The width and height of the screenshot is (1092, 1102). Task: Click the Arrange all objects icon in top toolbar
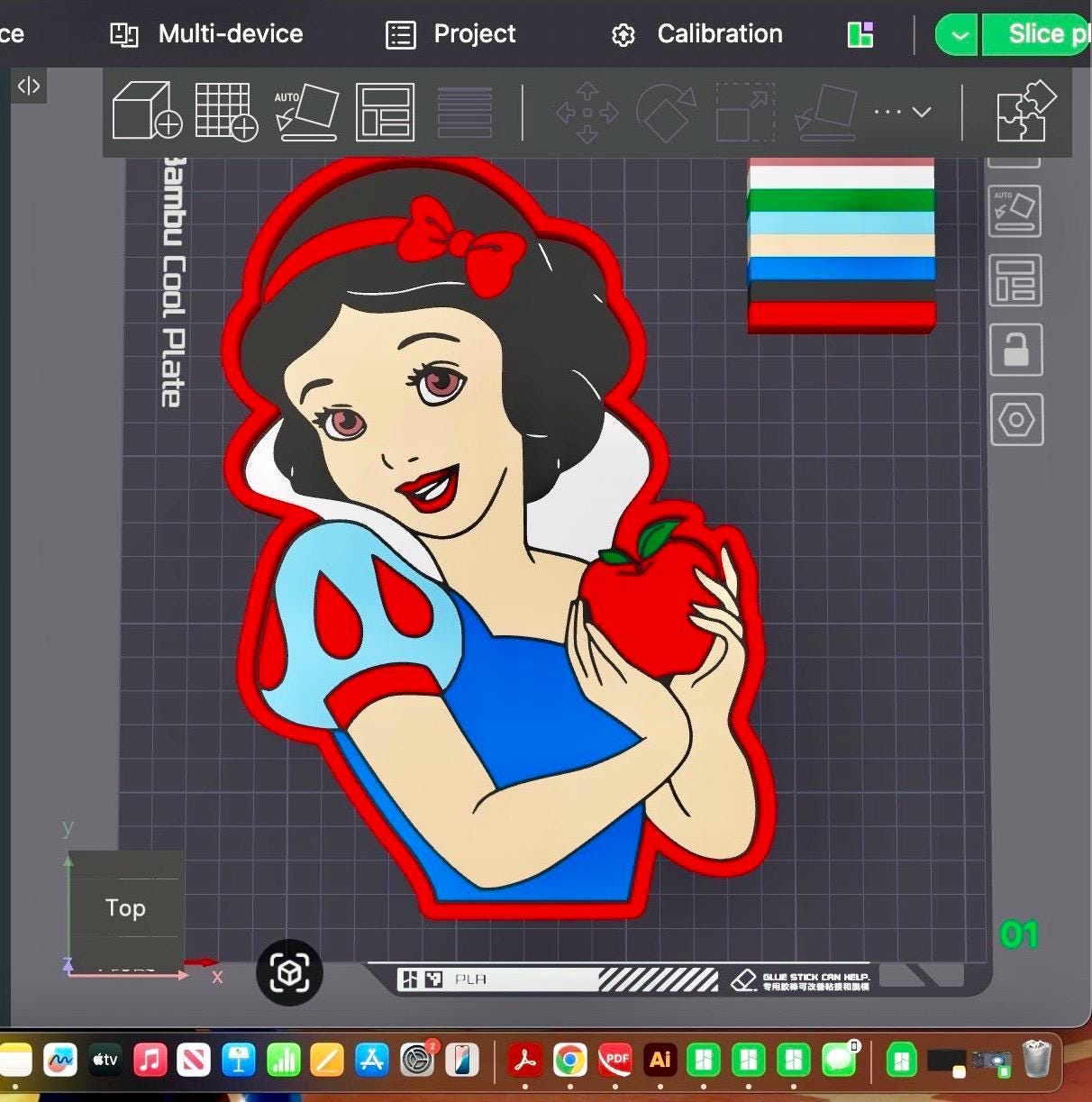tap(385, 112)
